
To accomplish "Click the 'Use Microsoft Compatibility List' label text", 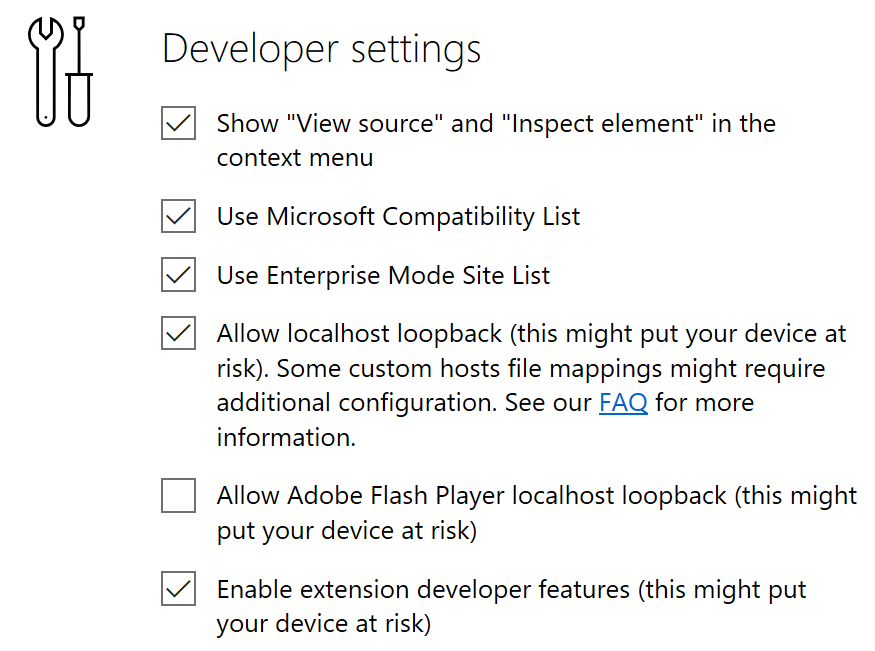I will pyautogui.click(x=398, y=217).
